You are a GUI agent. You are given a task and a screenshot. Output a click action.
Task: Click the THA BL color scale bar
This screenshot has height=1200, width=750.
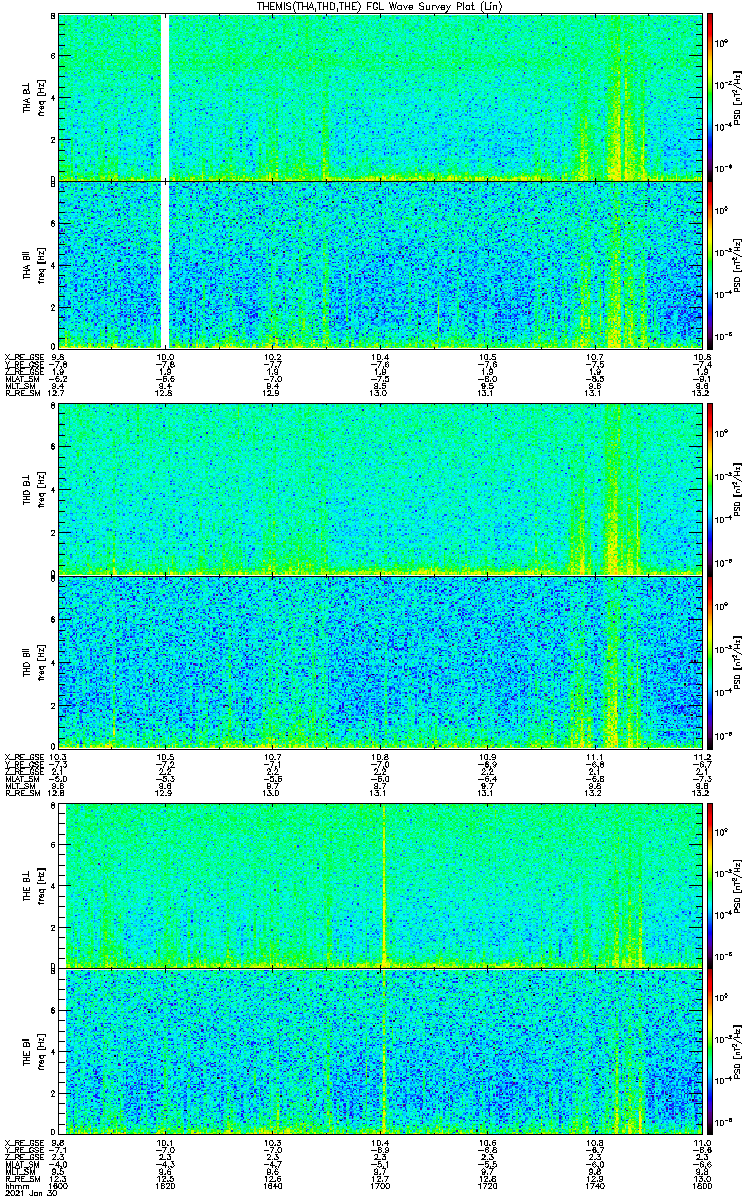(x=711, y=96)
